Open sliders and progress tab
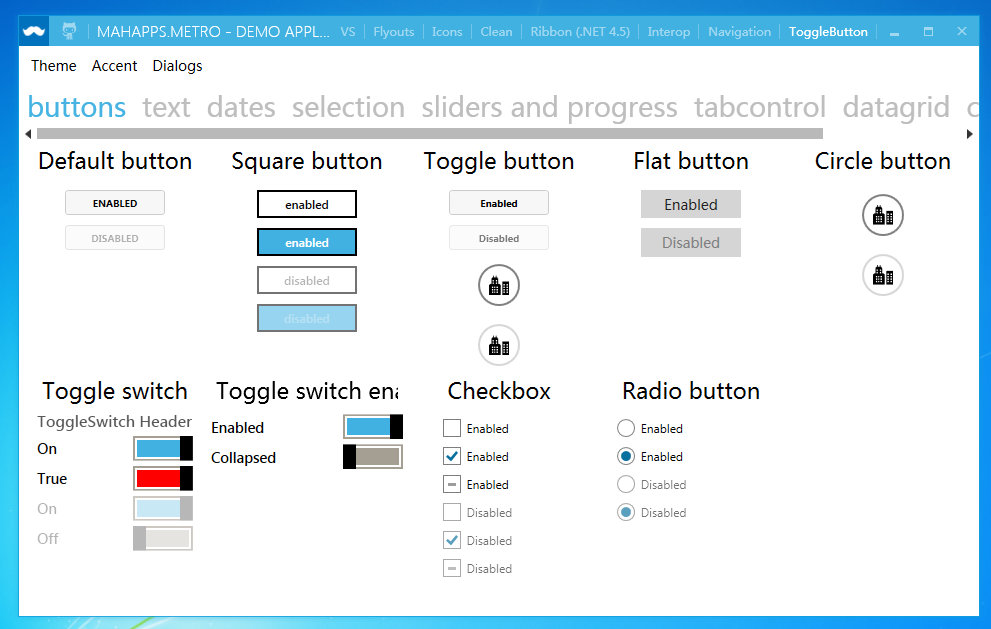 click(x=549, y=107)
